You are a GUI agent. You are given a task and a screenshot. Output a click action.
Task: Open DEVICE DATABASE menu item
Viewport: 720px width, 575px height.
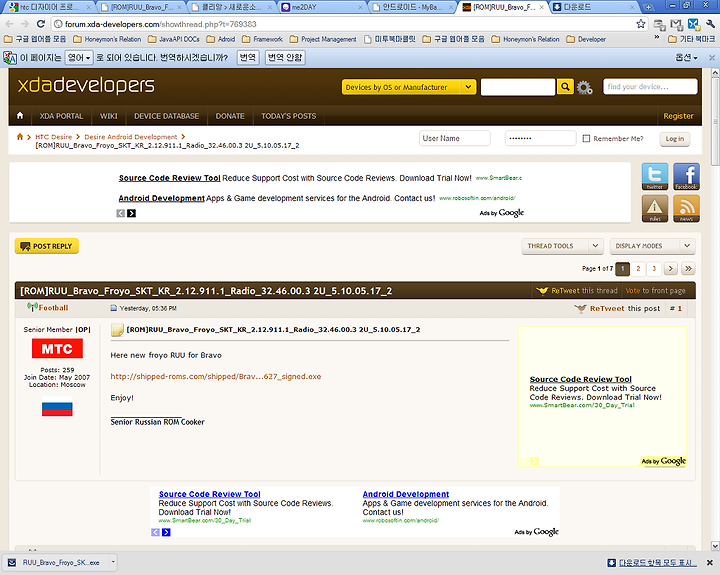coord(167,116)
